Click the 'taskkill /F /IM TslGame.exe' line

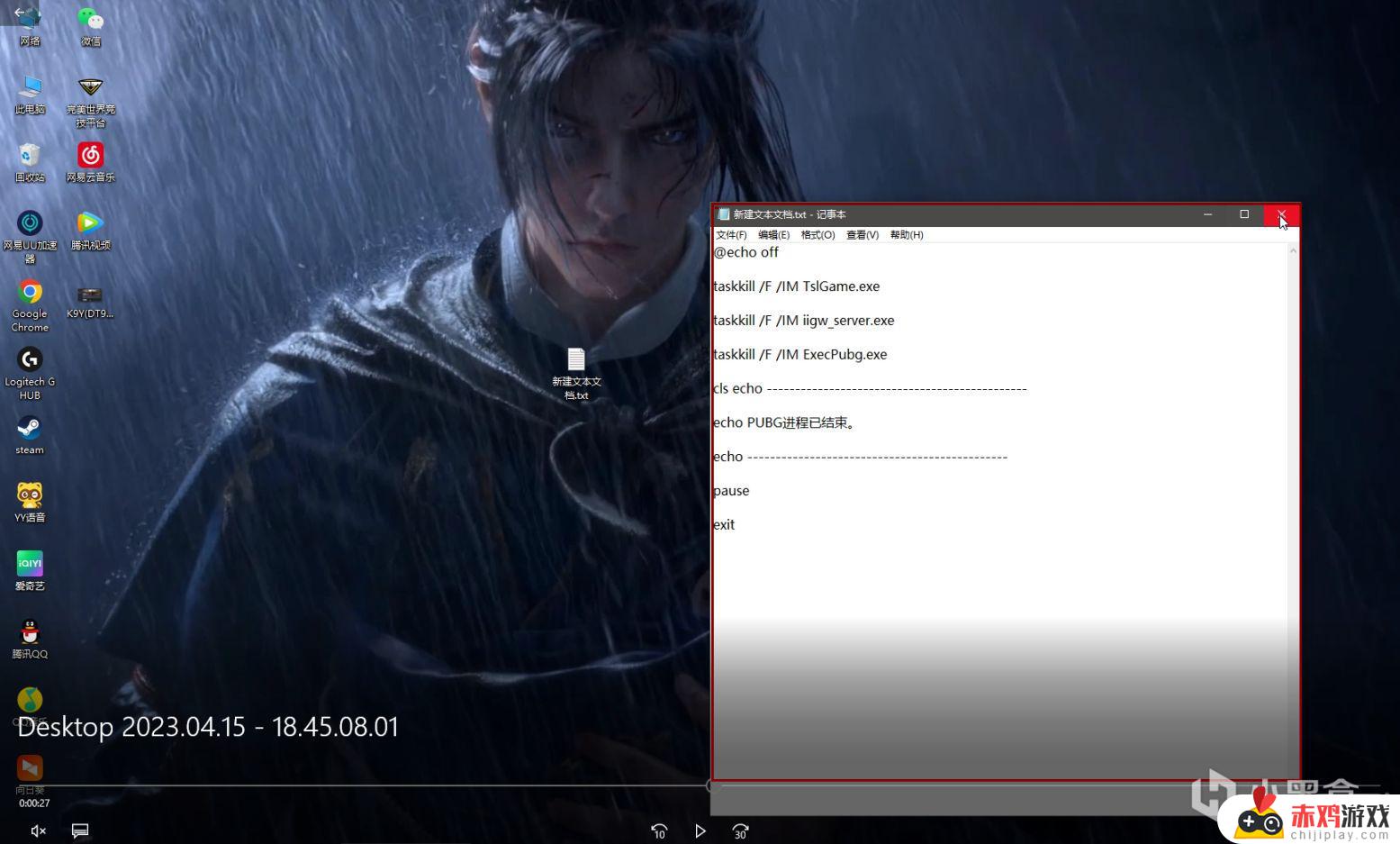pos(797,286)
